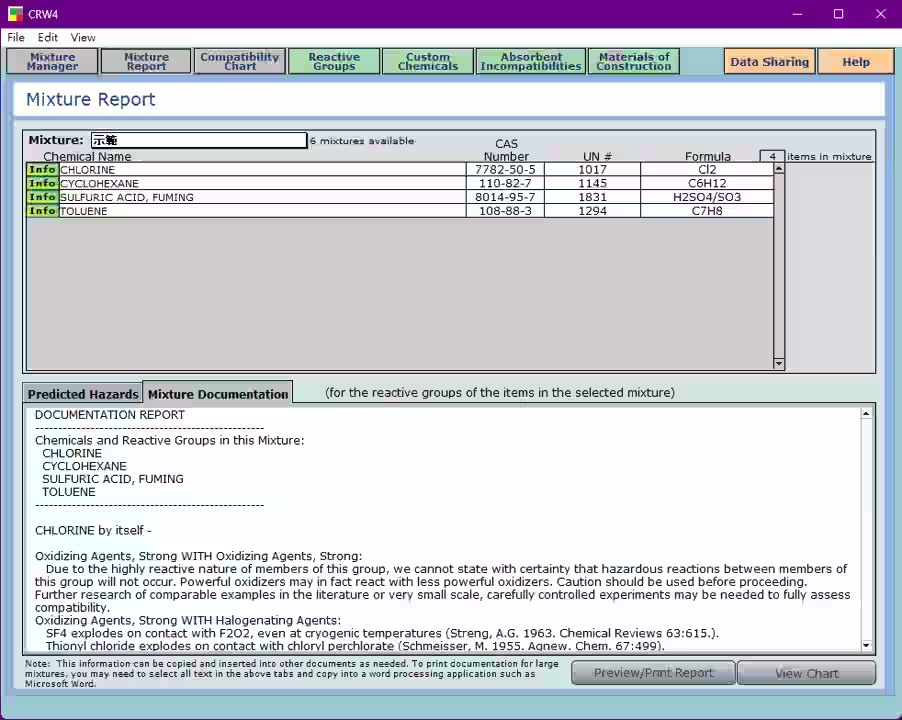The height and width of the screenshot is (720, 902).
Task: Open the File menu
Action: click(16, 38)
